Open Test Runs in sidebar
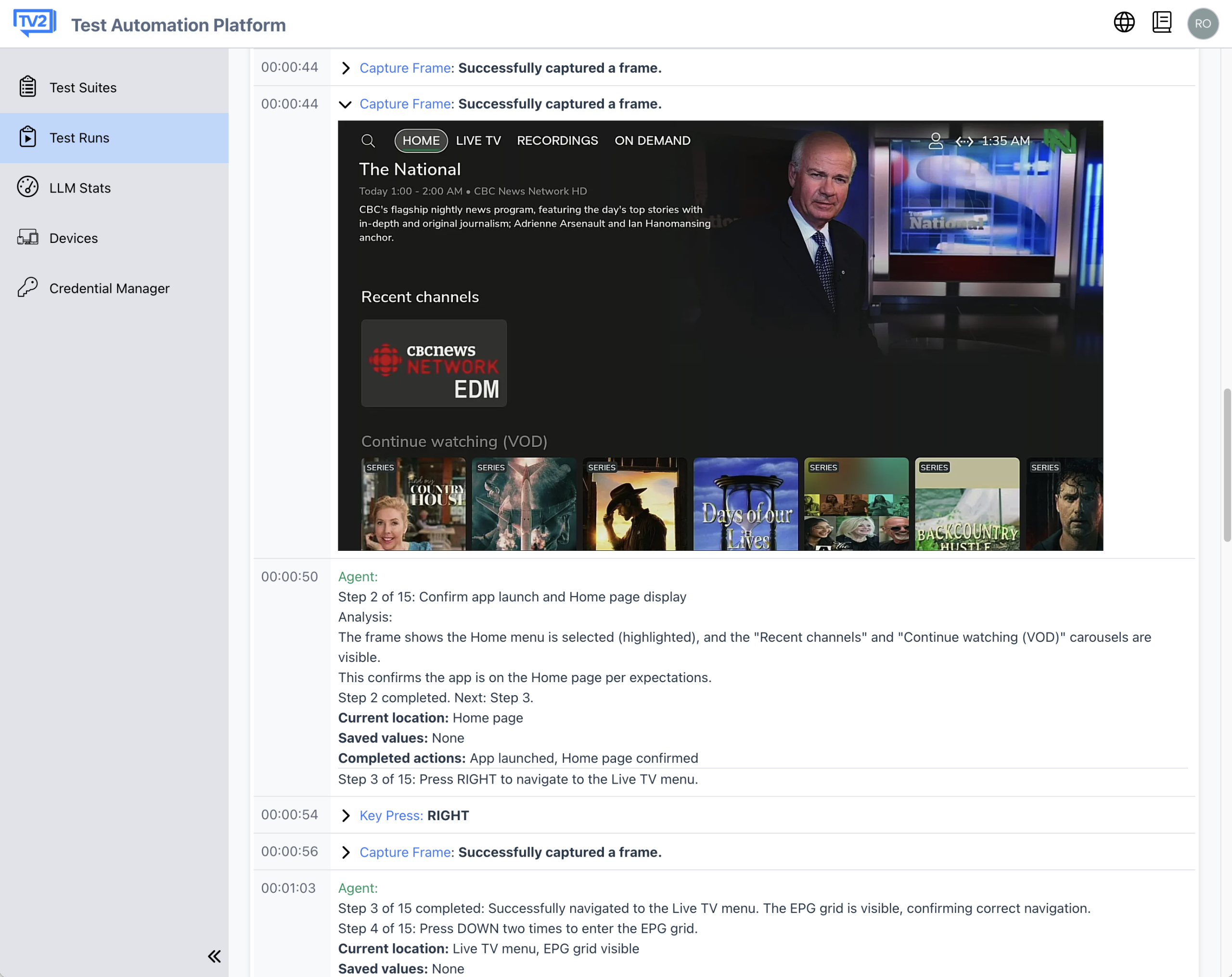The image size is (1232, 977). [x=79, y=138]
